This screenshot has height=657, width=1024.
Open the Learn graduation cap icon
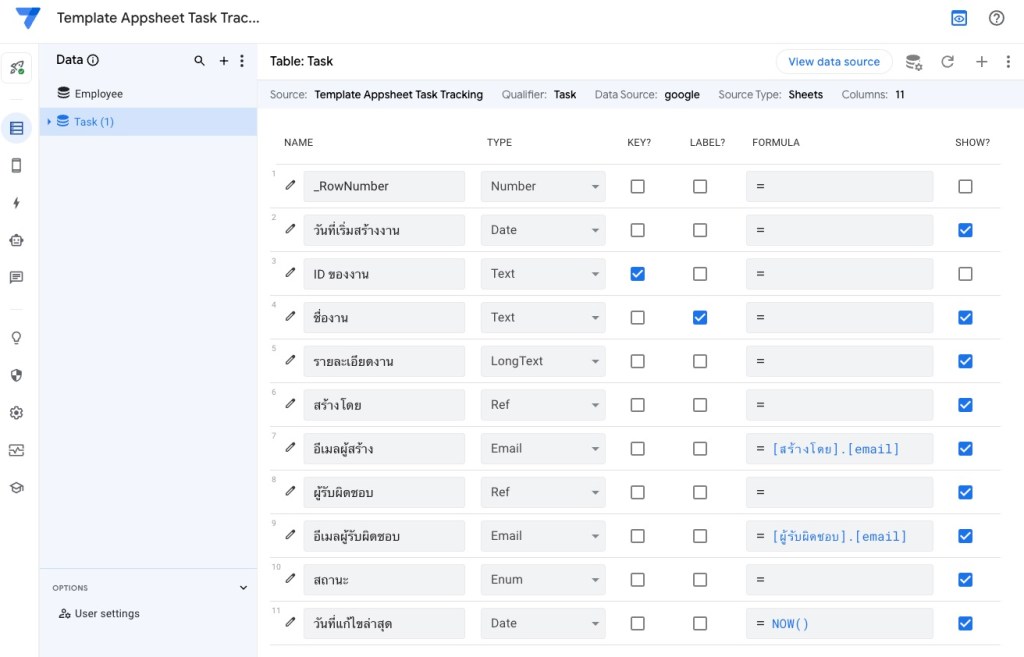[17, 488]
